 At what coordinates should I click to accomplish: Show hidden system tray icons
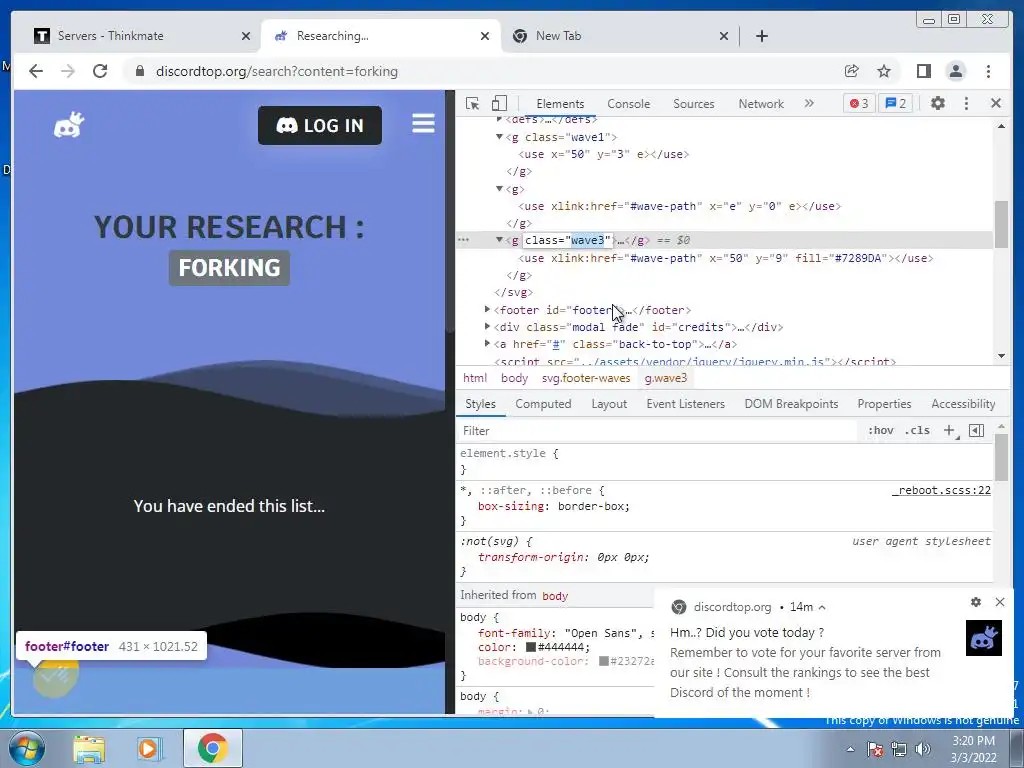point(850,749)
